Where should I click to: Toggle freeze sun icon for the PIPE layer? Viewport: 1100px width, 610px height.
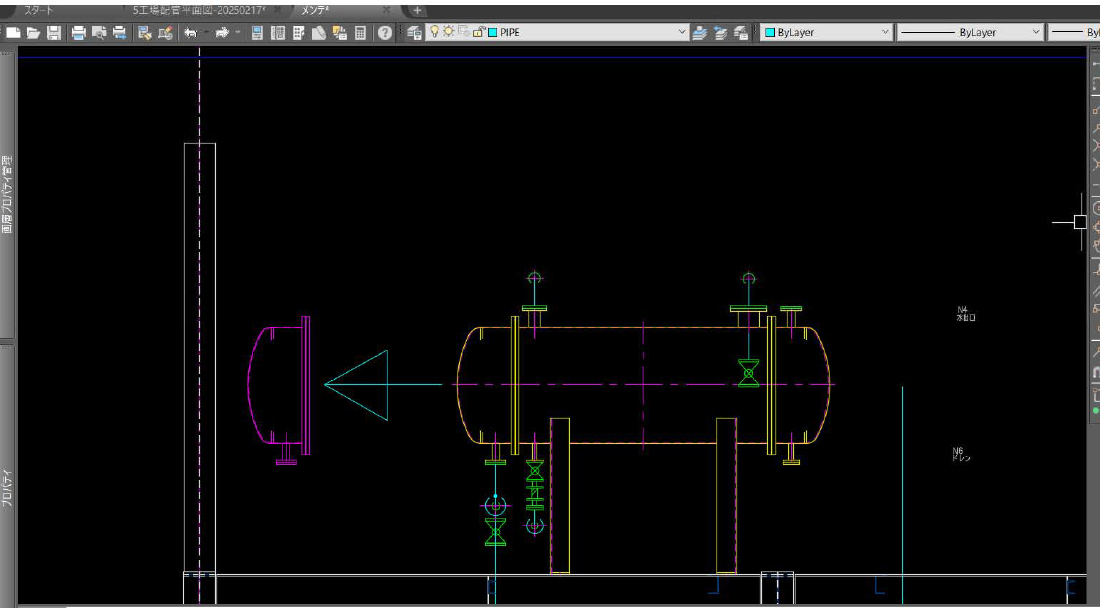click(x=449, y=32)
